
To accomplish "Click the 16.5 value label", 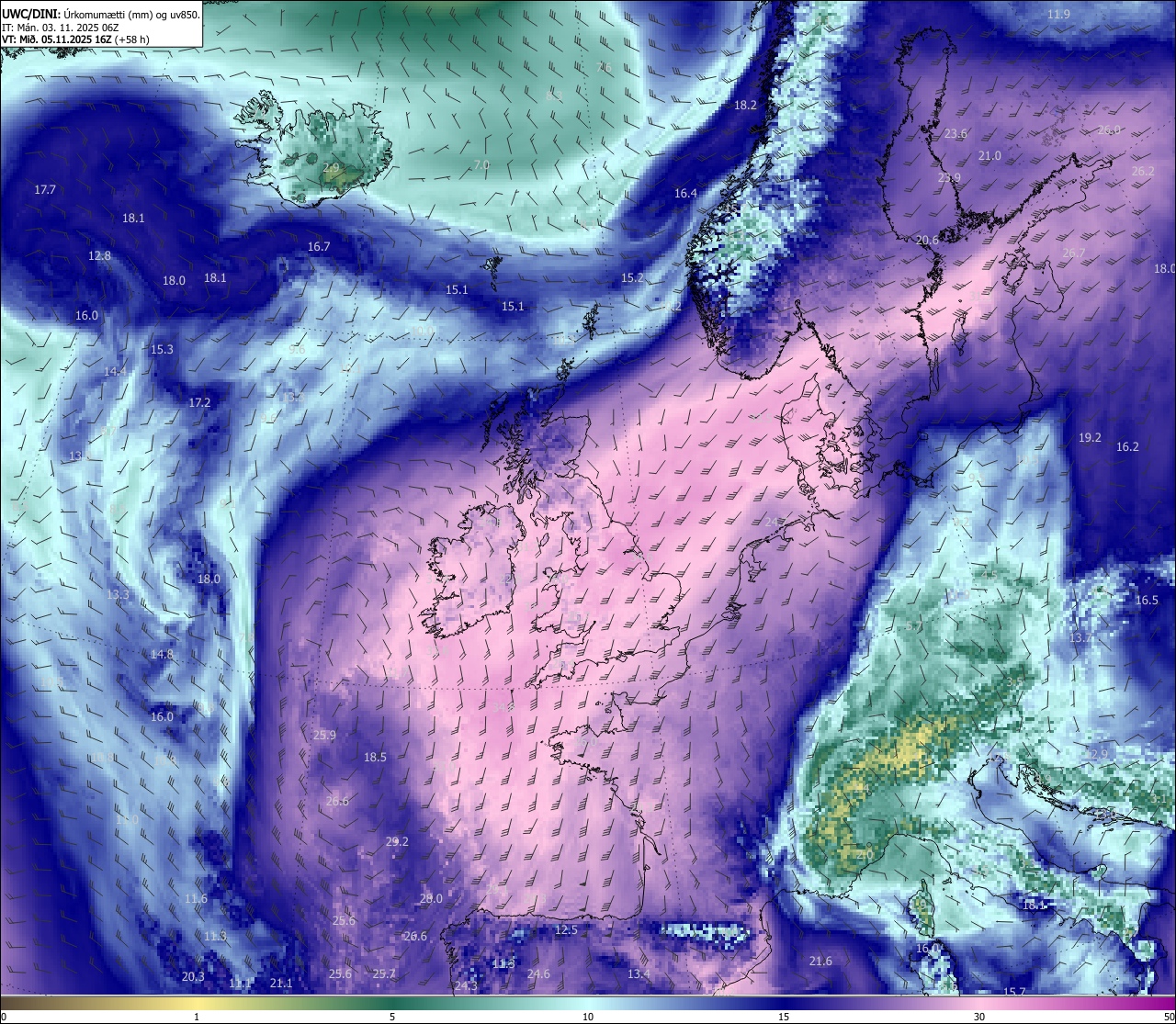I will (x=1147, y=601).
